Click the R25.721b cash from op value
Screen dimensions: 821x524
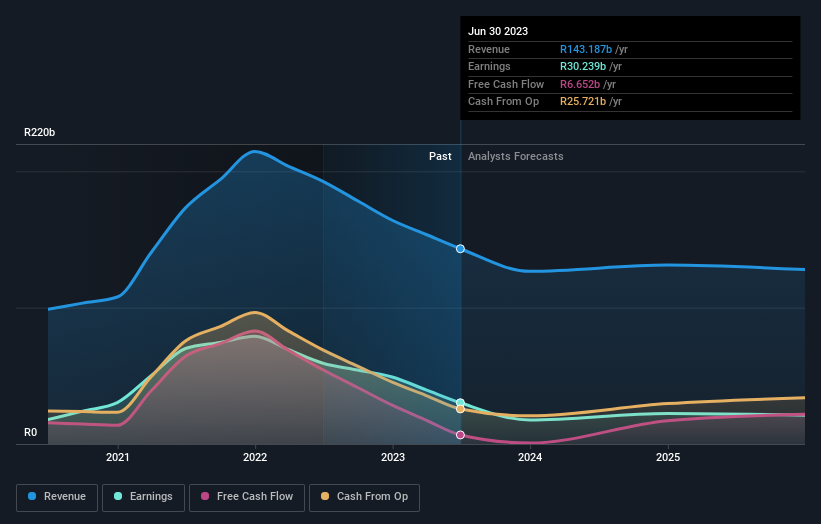(x=583, y=102)
